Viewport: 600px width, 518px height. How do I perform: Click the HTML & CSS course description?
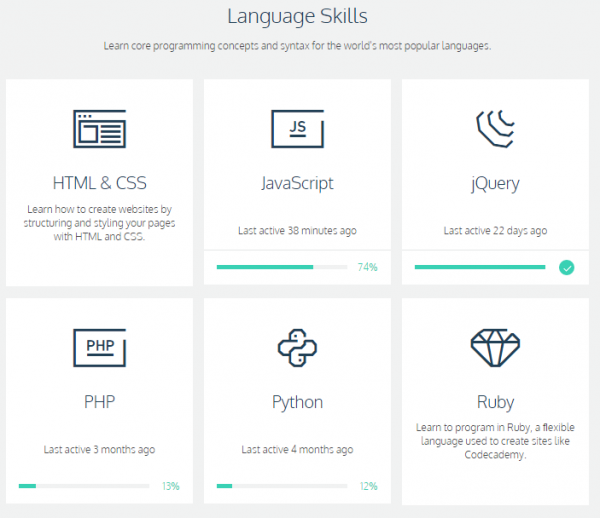[99, 223]
